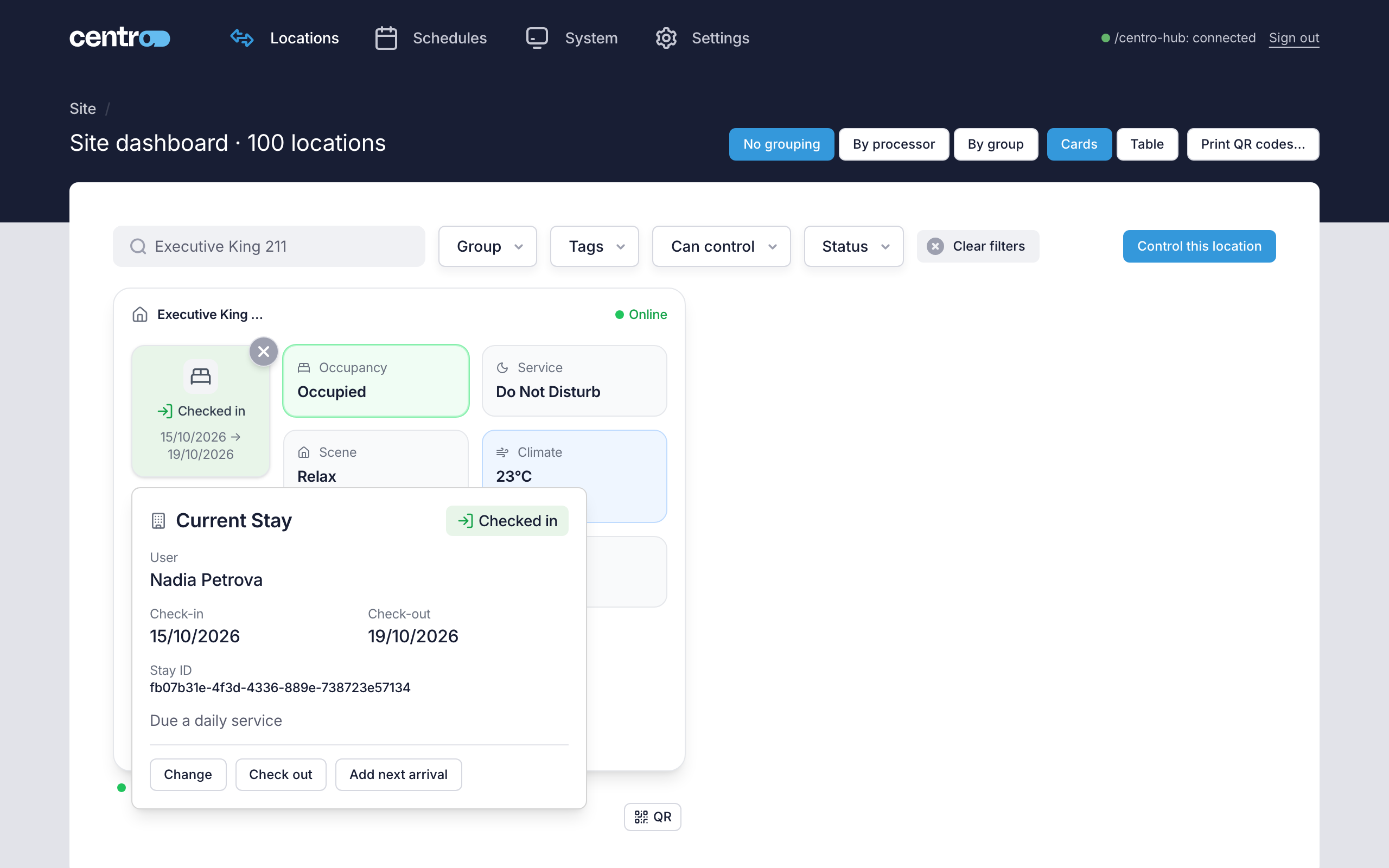Open the Tags filter dropdown
The width and height of the screenshot is (1389, 868).
(x=594, y=246)
